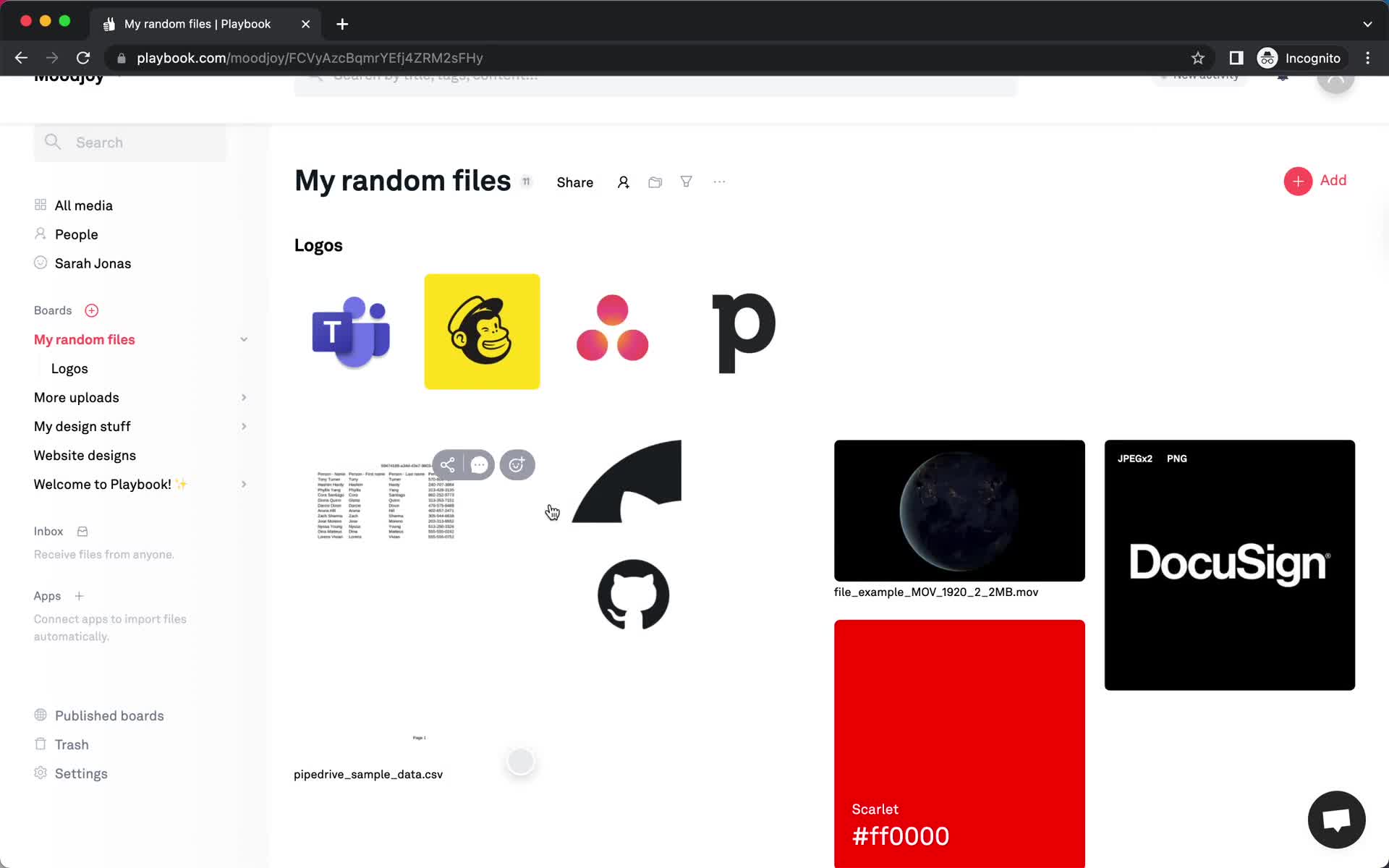Click the Add member icon on board
1389x868 pixels.
click(622, 181)
